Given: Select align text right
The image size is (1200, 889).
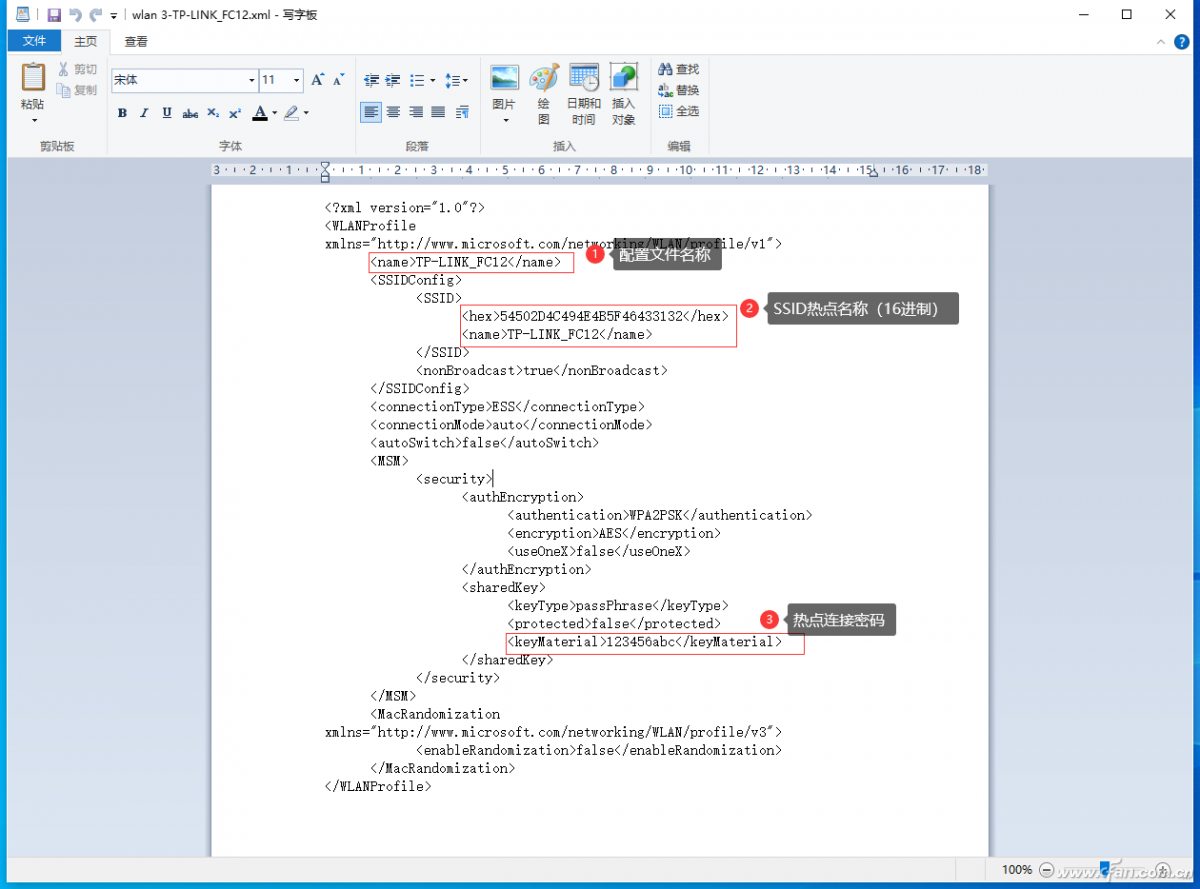Looking at the screenshot, I should [x=416, y=113].
